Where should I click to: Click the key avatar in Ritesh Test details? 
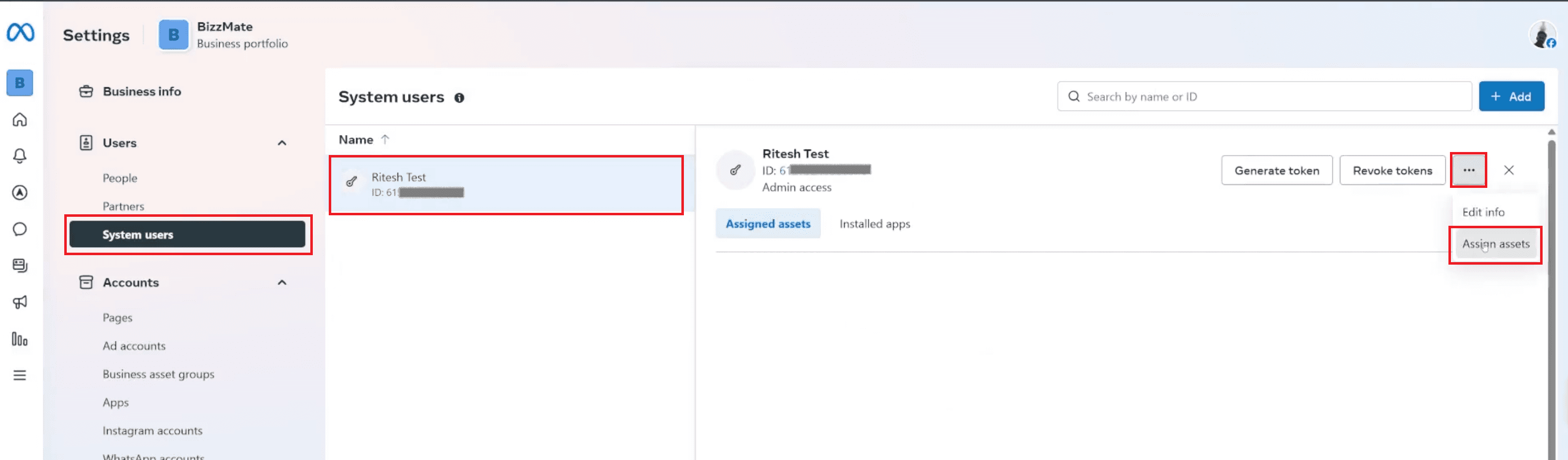tap(735, 170)
